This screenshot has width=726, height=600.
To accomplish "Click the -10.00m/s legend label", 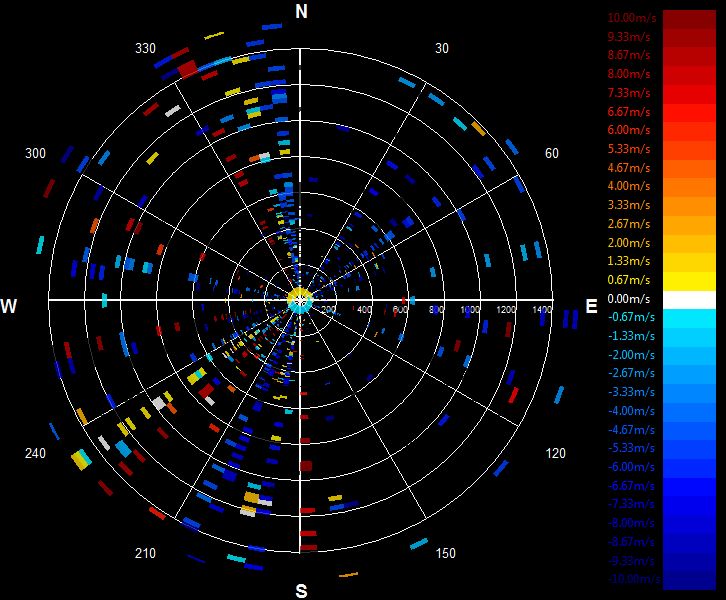I will pos(633,579).
